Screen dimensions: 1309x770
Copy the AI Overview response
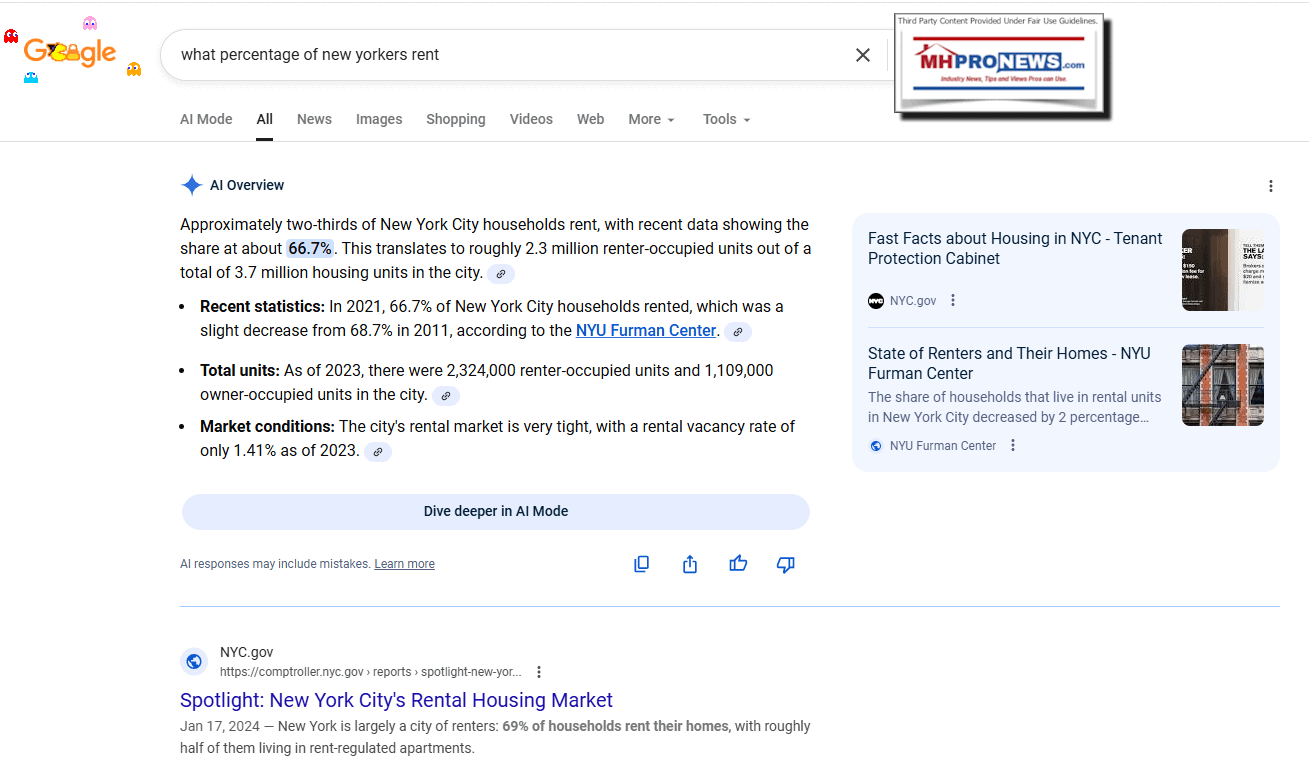pyautogui.click(x=641, y=564)
